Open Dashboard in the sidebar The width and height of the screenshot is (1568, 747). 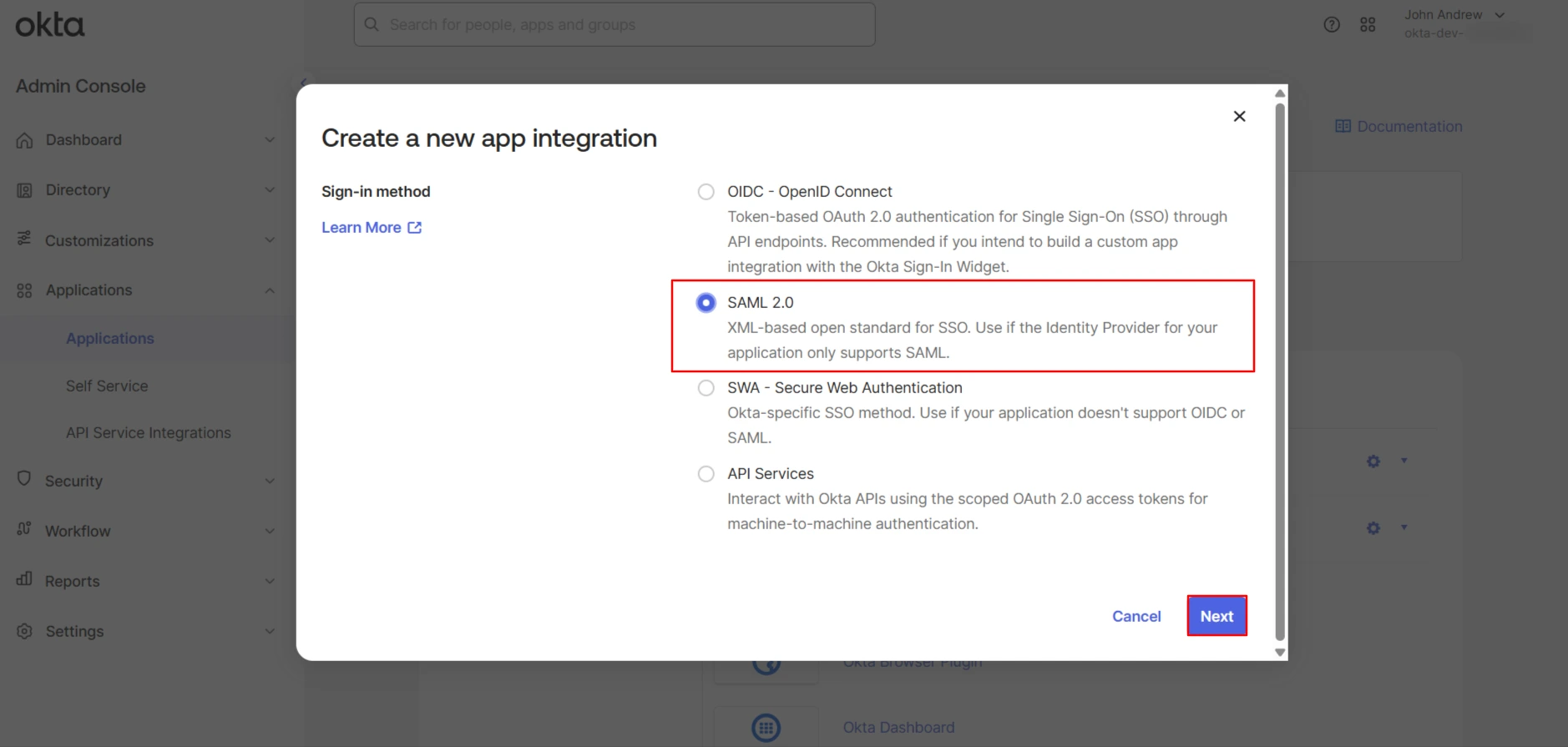83,140
